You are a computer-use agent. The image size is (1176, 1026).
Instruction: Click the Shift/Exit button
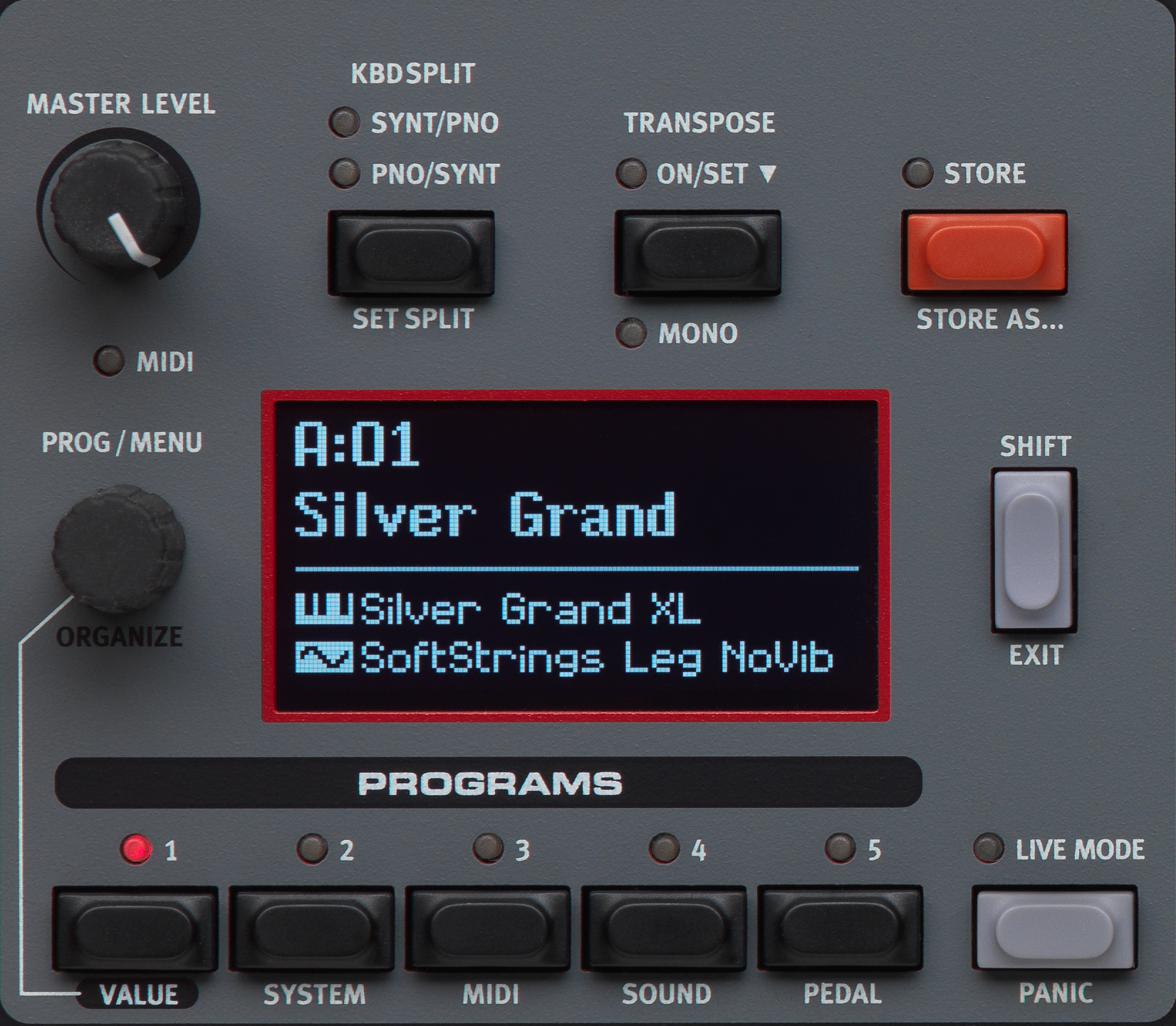[1034, 550]
